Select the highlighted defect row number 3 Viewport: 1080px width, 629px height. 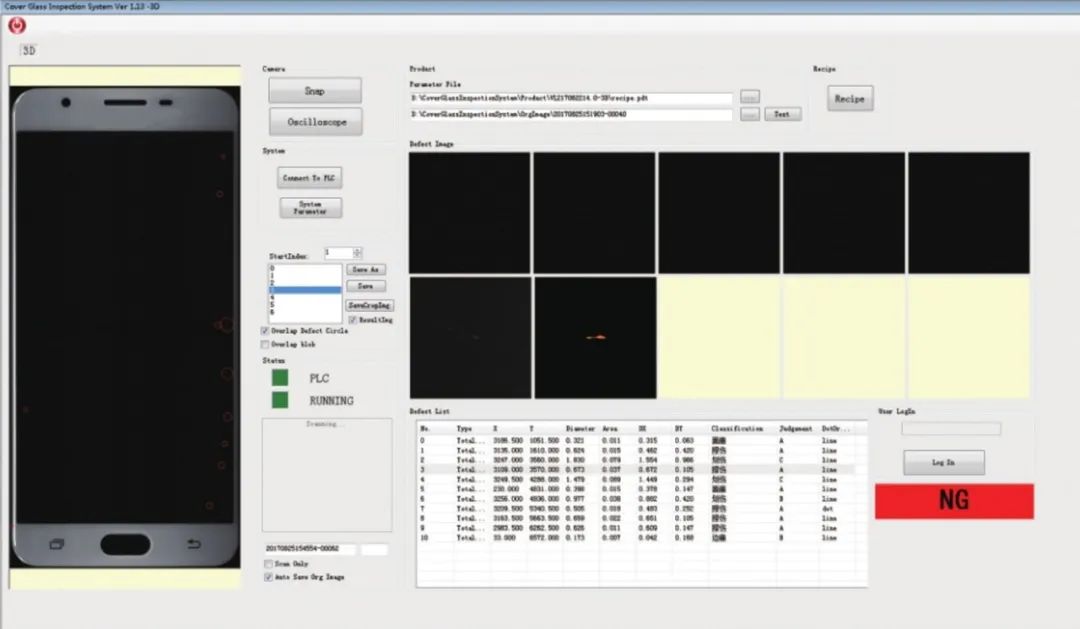click(636, 469)
